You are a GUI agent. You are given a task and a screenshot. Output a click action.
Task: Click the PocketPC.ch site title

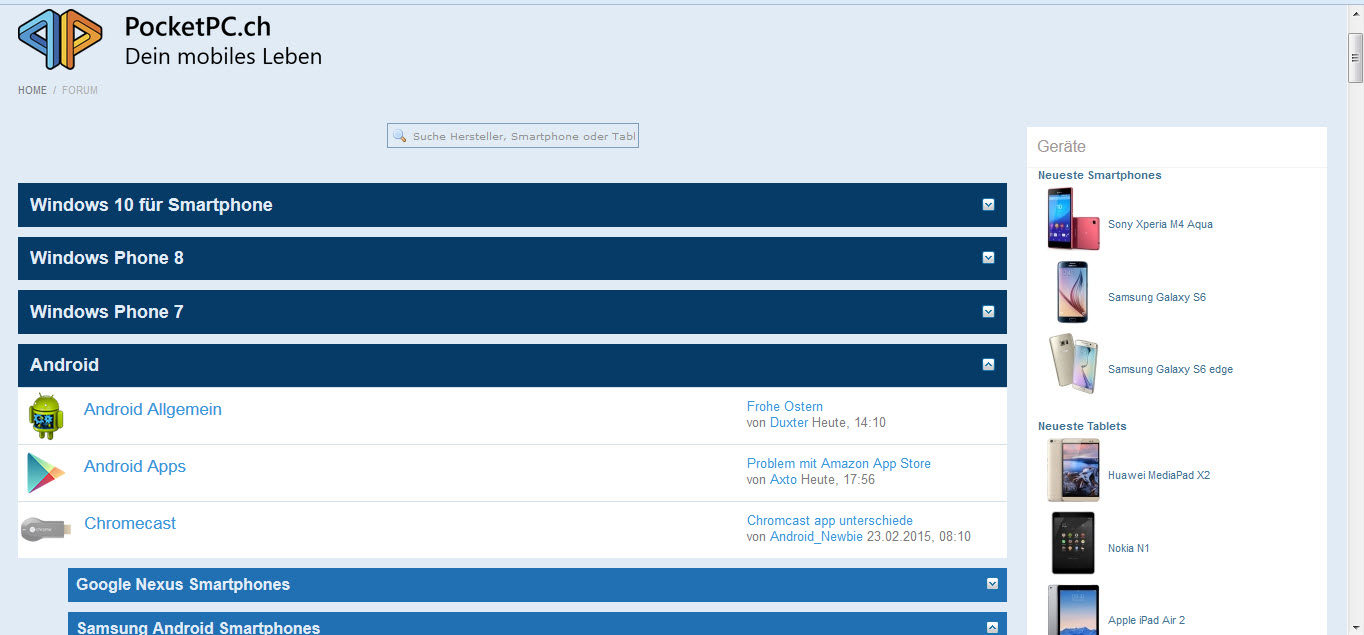(198, 27)
